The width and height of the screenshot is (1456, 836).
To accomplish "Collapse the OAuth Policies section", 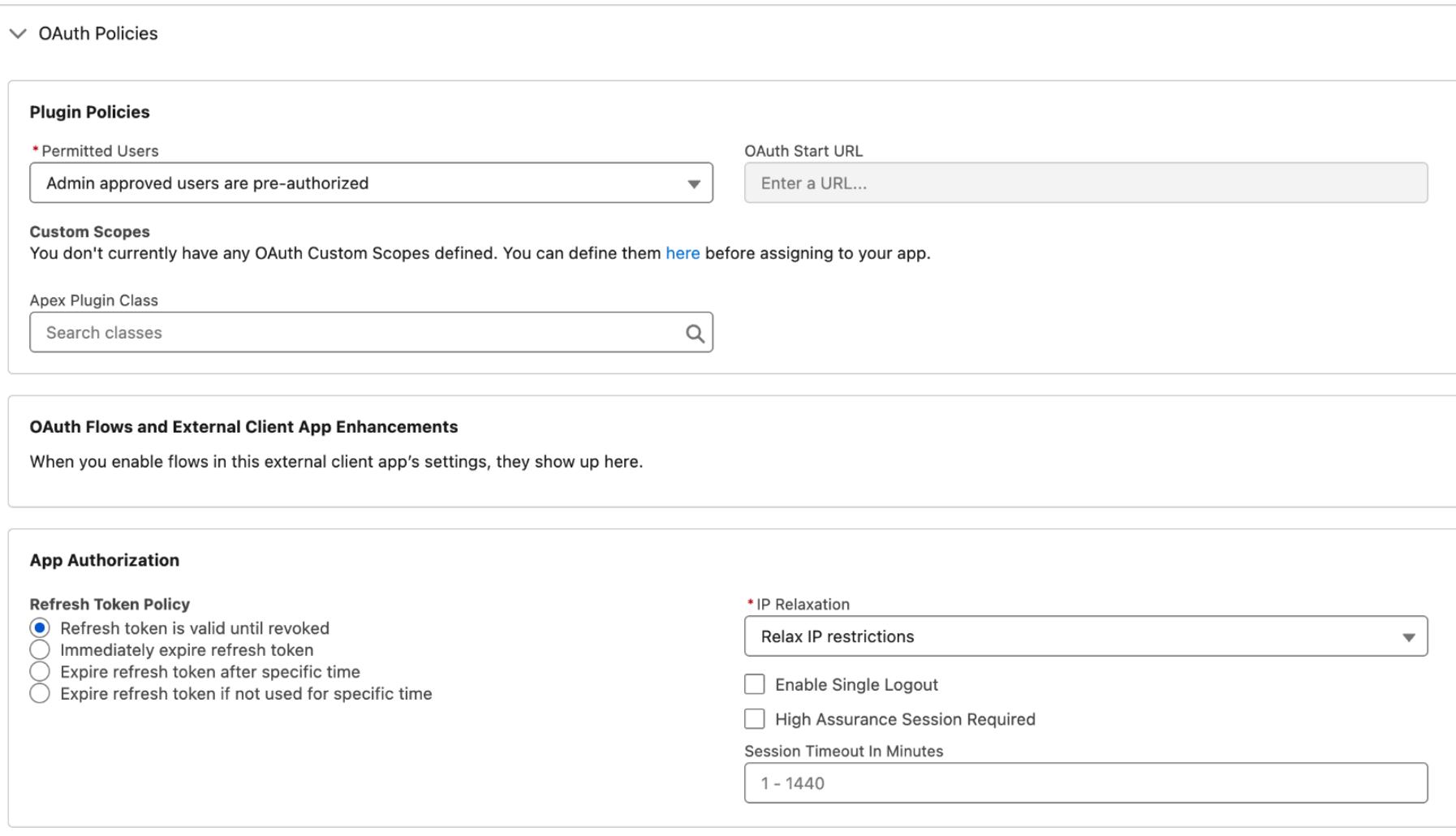I will [18, 33].
